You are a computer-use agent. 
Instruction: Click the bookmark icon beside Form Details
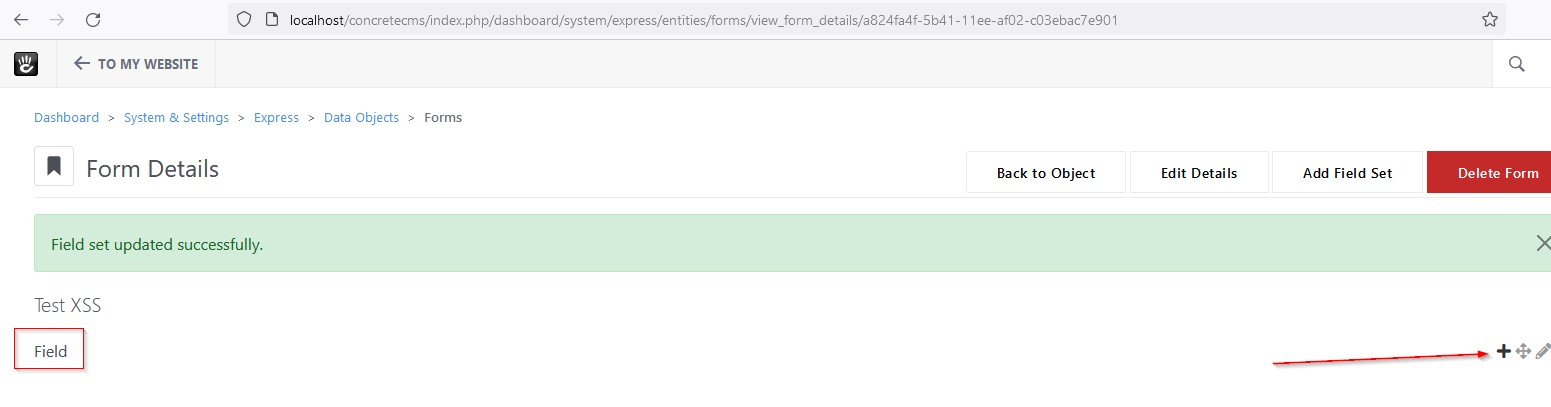[54, 166]
